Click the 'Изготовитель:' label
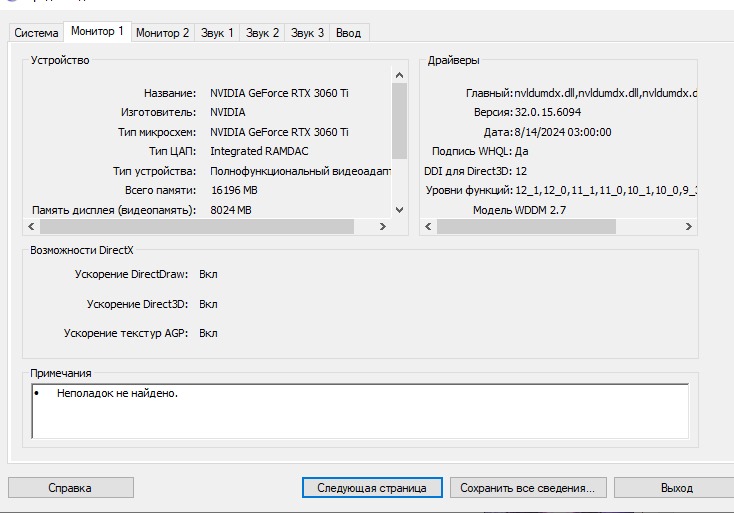Screen dimensions: 734x513 [158, 112]
